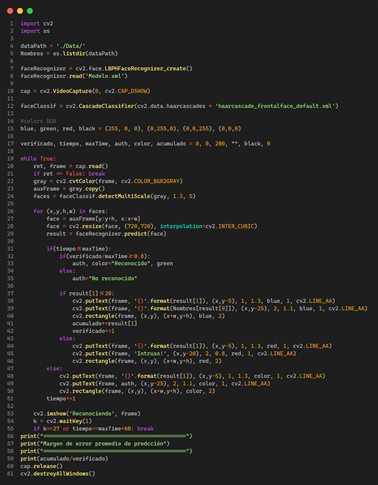The width and height of the screenshot is (378, 485).
Task: Click the 'Nombres = os.listdir(dataPath)' line
Action: (69, 53)
